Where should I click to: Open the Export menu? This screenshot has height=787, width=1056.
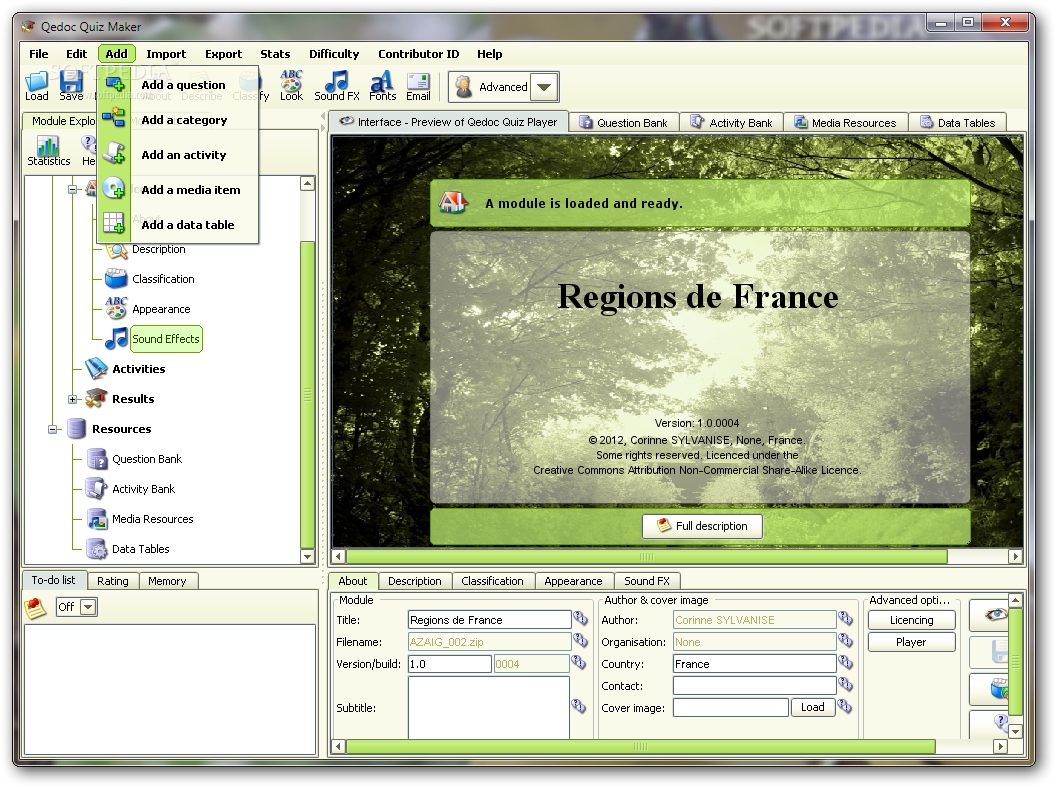[224, 54]
